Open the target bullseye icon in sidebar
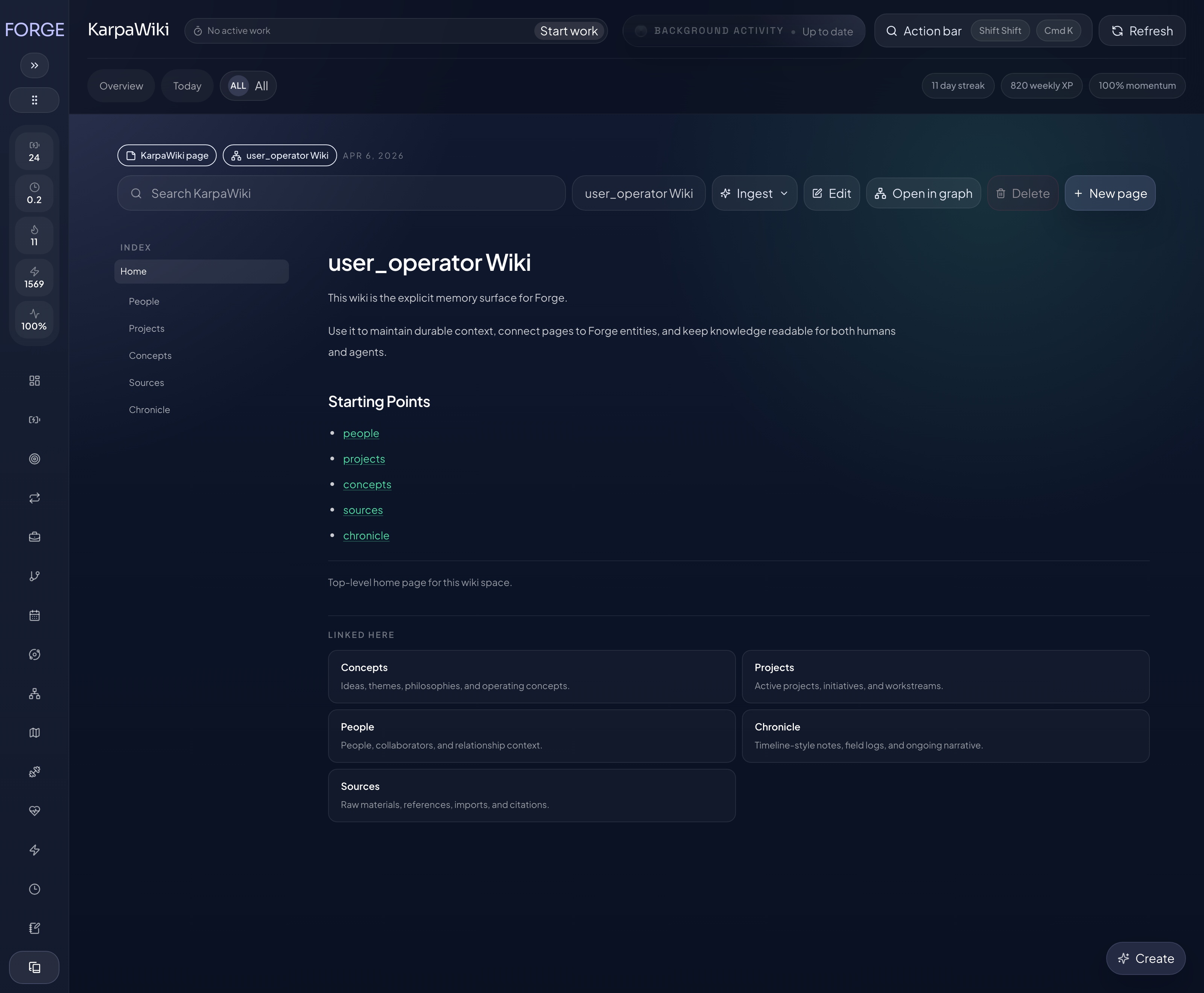This screenshot has width=1204, height=993. coord(34,458)
